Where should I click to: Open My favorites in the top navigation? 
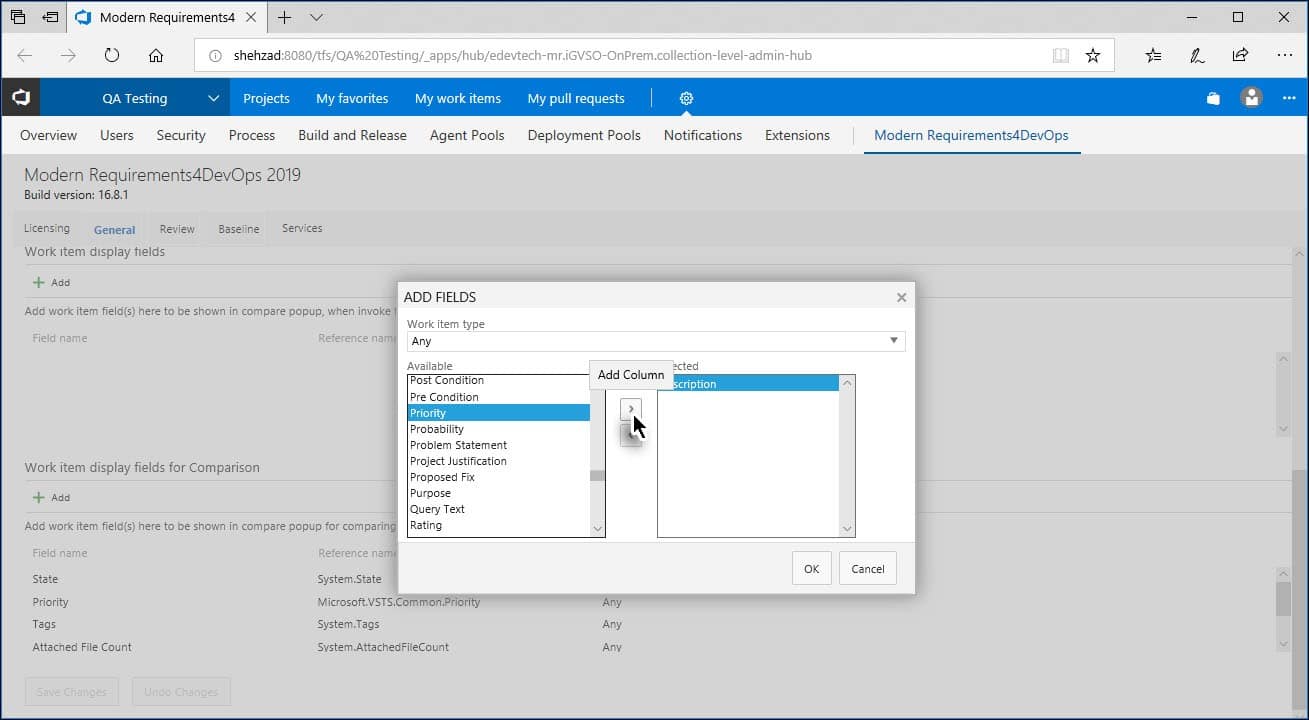(x=352, y=98)
